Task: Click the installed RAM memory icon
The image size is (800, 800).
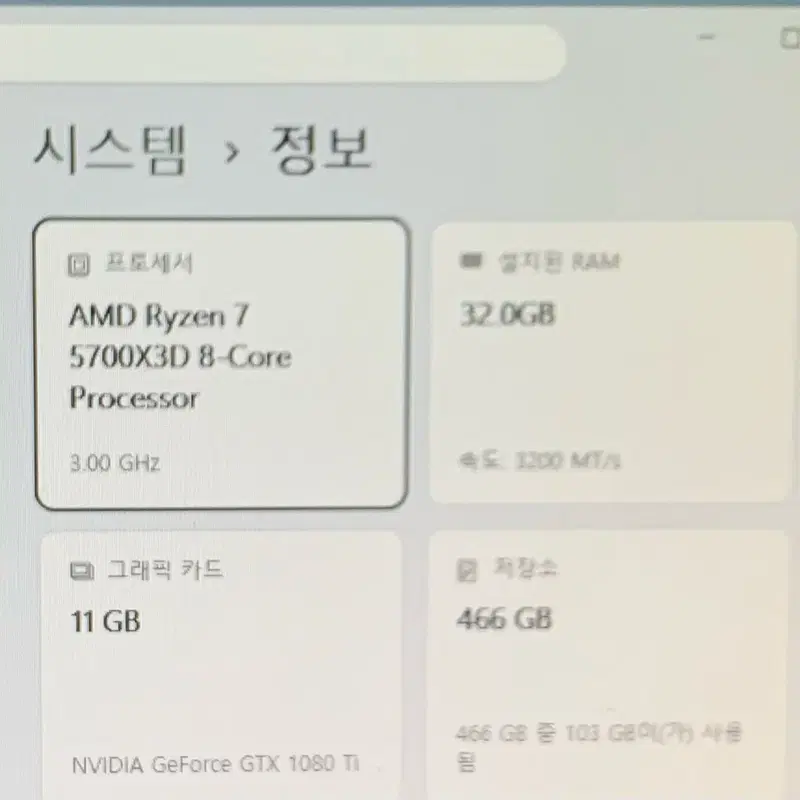Action: pos(470,261)
